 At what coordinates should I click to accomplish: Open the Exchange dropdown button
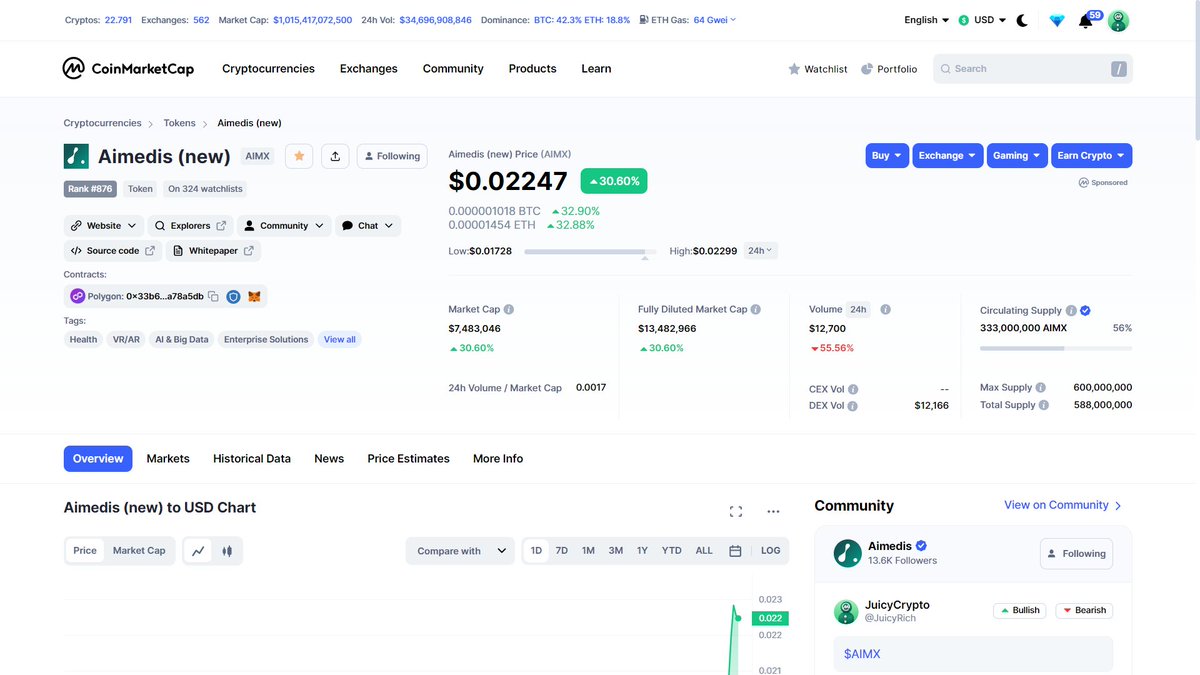pyautogui.click(x=948, y=156)
